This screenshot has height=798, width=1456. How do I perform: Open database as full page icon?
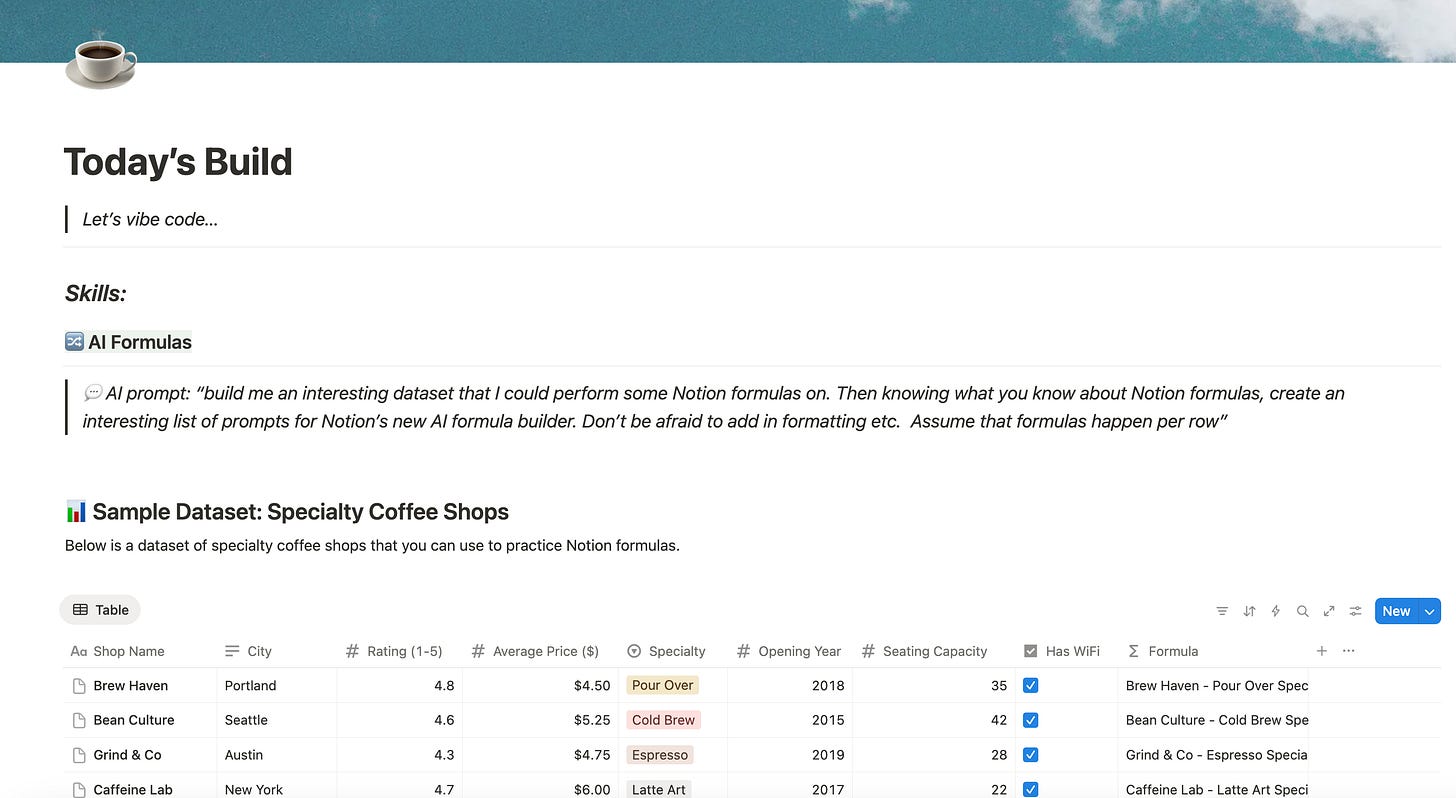[x=1329, y=611]
